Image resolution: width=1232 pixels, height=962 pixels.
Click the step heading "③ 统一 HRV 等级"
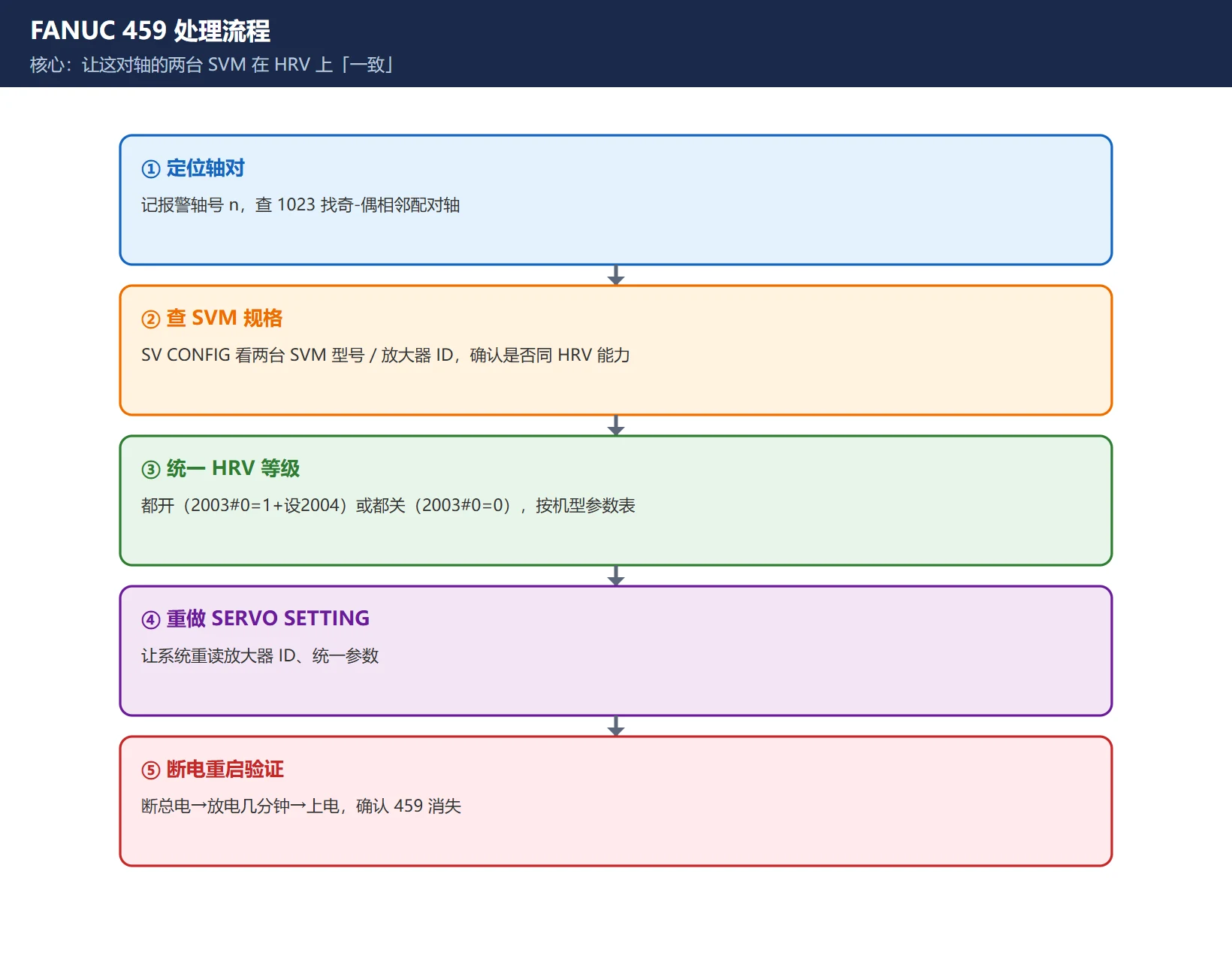[221, 469]
